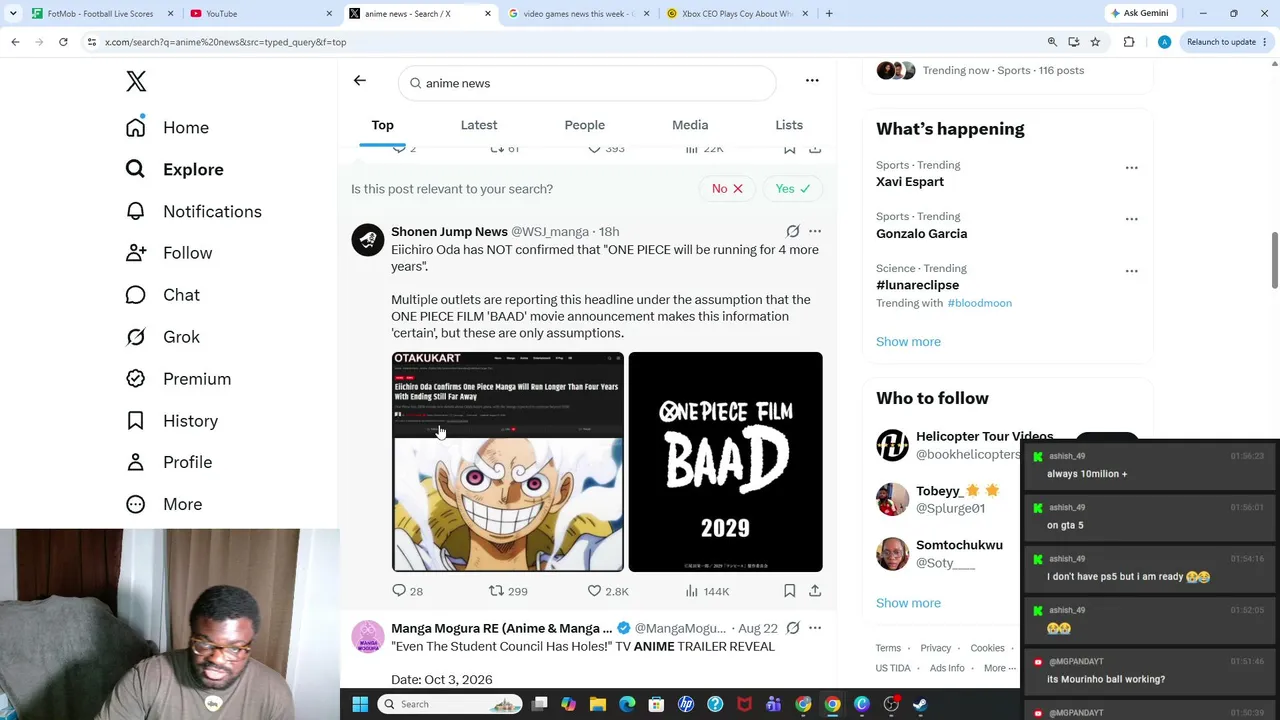Open your Profile page
The height and width of the screenshot is (720, 1280).
pos(168,462)
